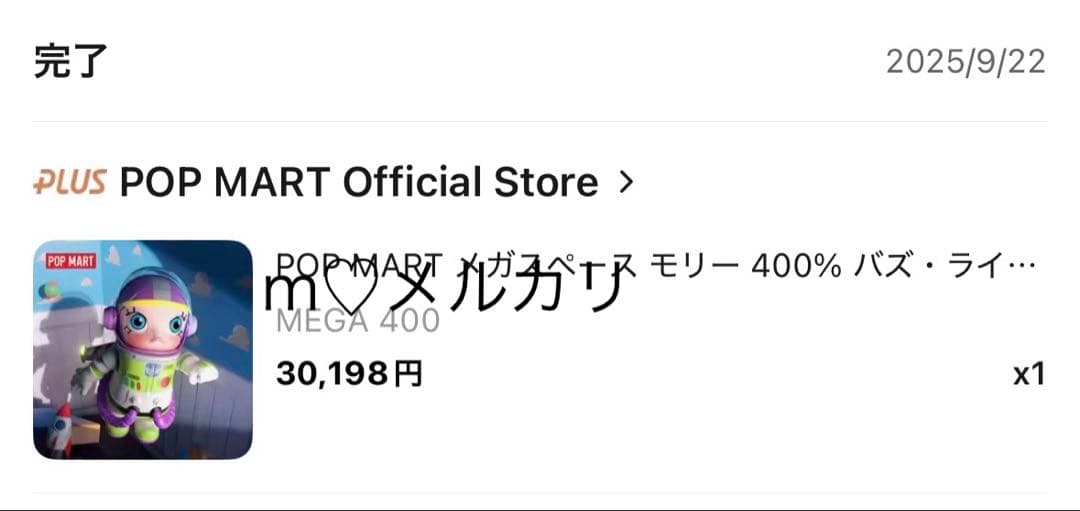Open the Buzz Lightyear Molly product thumbnail
1080x511 pixels.
(143, 349)
